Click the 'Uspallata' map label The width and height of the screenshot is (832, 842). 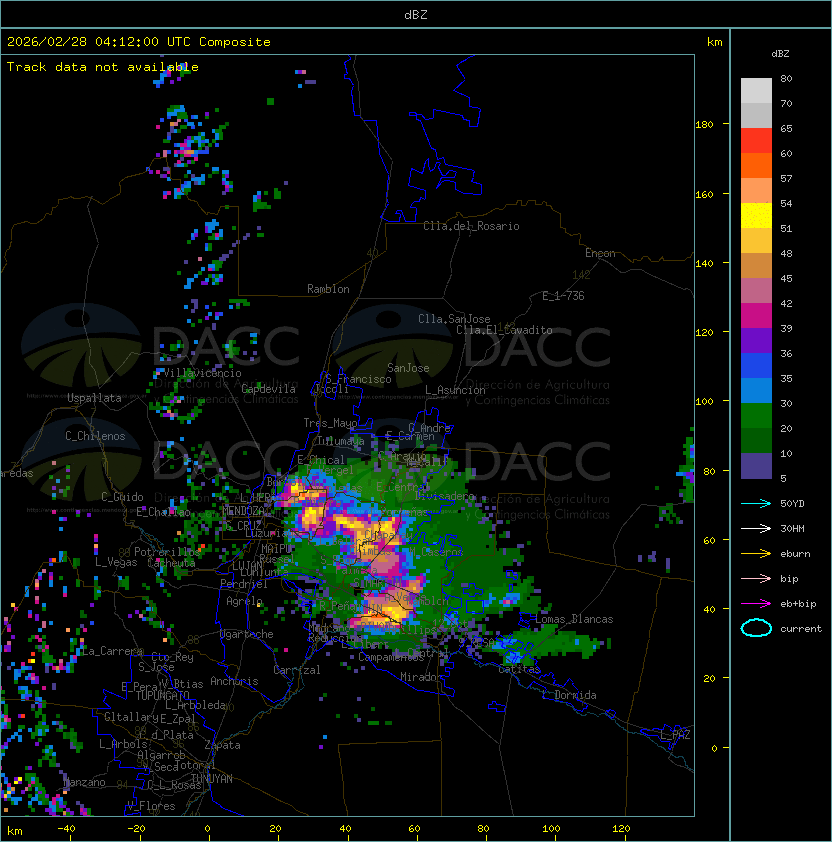point(94,398)
